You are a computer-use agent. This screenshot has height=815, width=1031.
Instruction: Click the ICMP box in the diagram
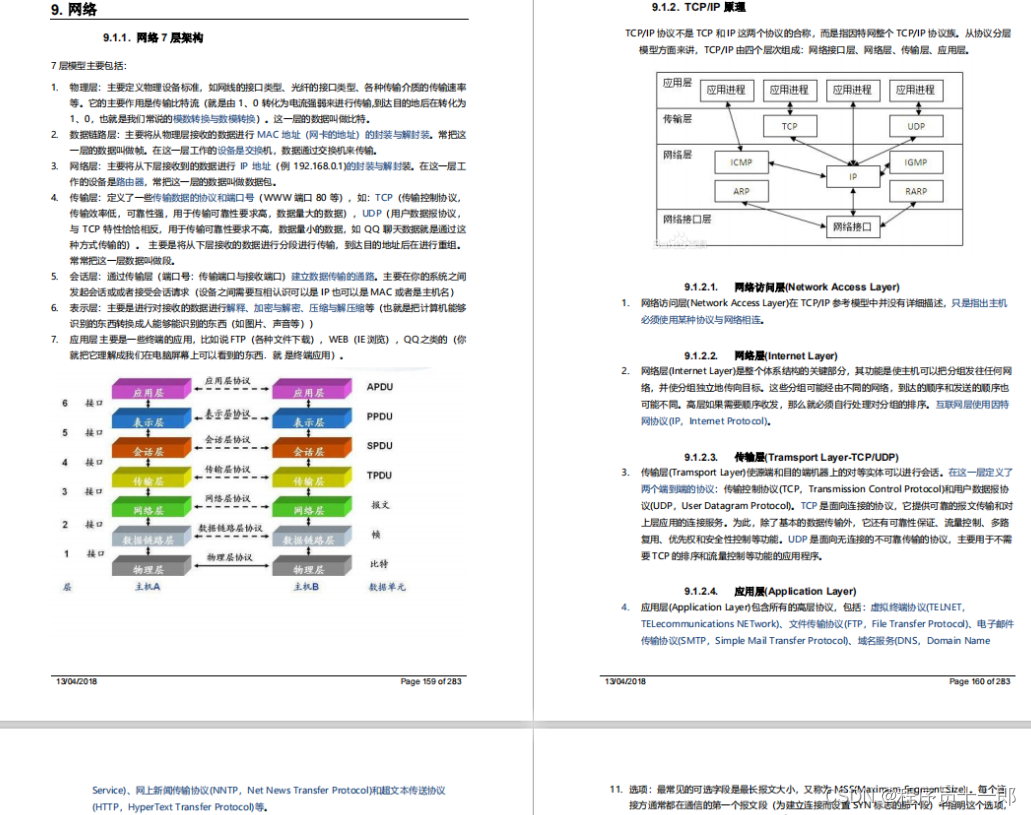point(741,162)
